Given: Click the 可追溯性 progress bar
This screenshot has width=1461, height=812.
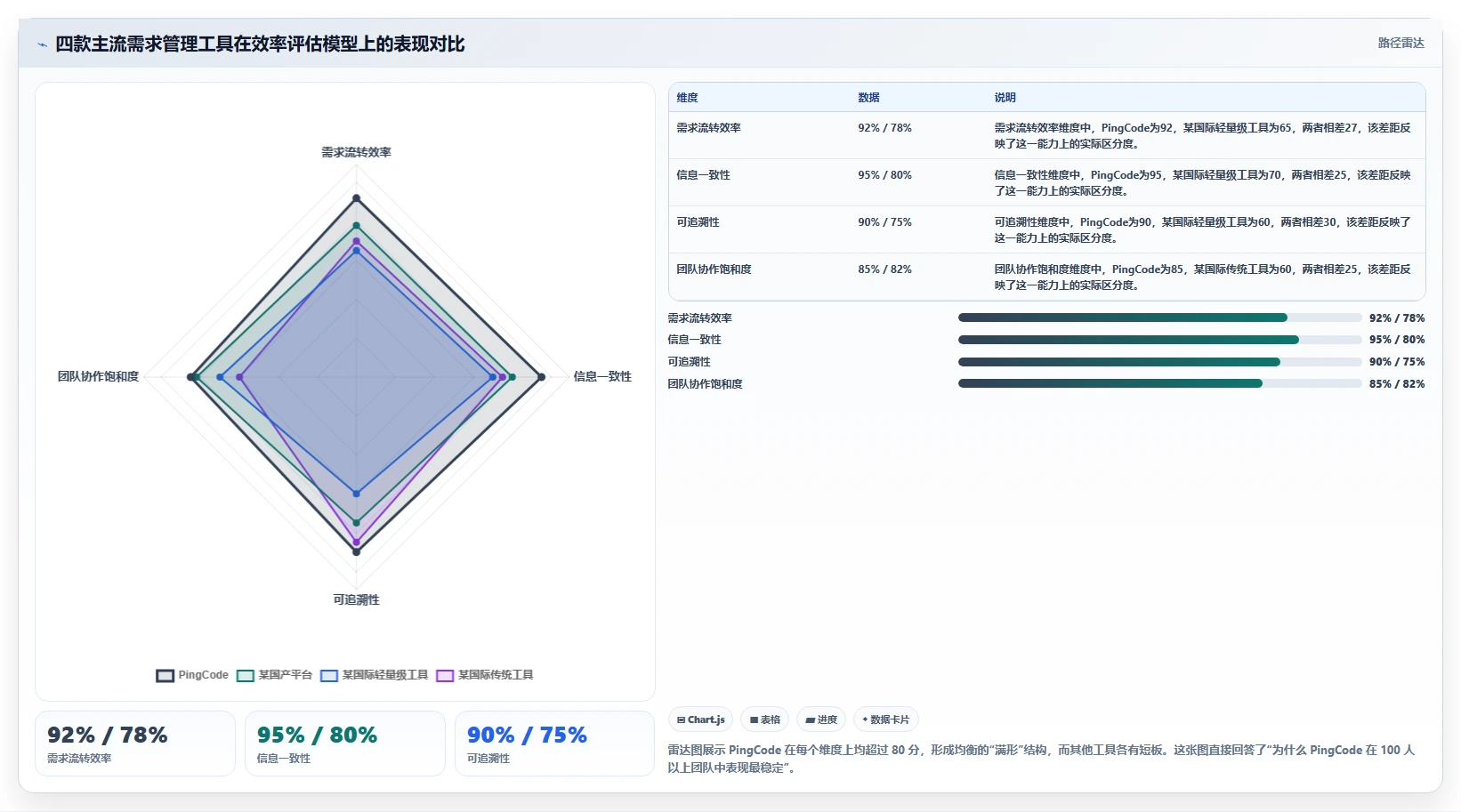Looking at the screenshot, I should tap(1159, 362).
